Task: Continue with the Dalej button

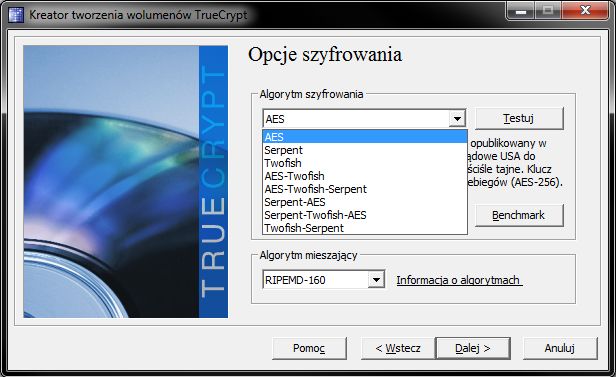Action: 473,348
